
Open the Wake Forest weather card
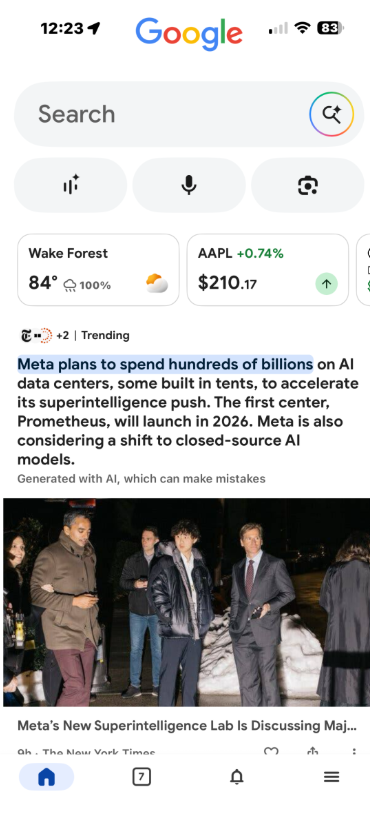point(98,270)
